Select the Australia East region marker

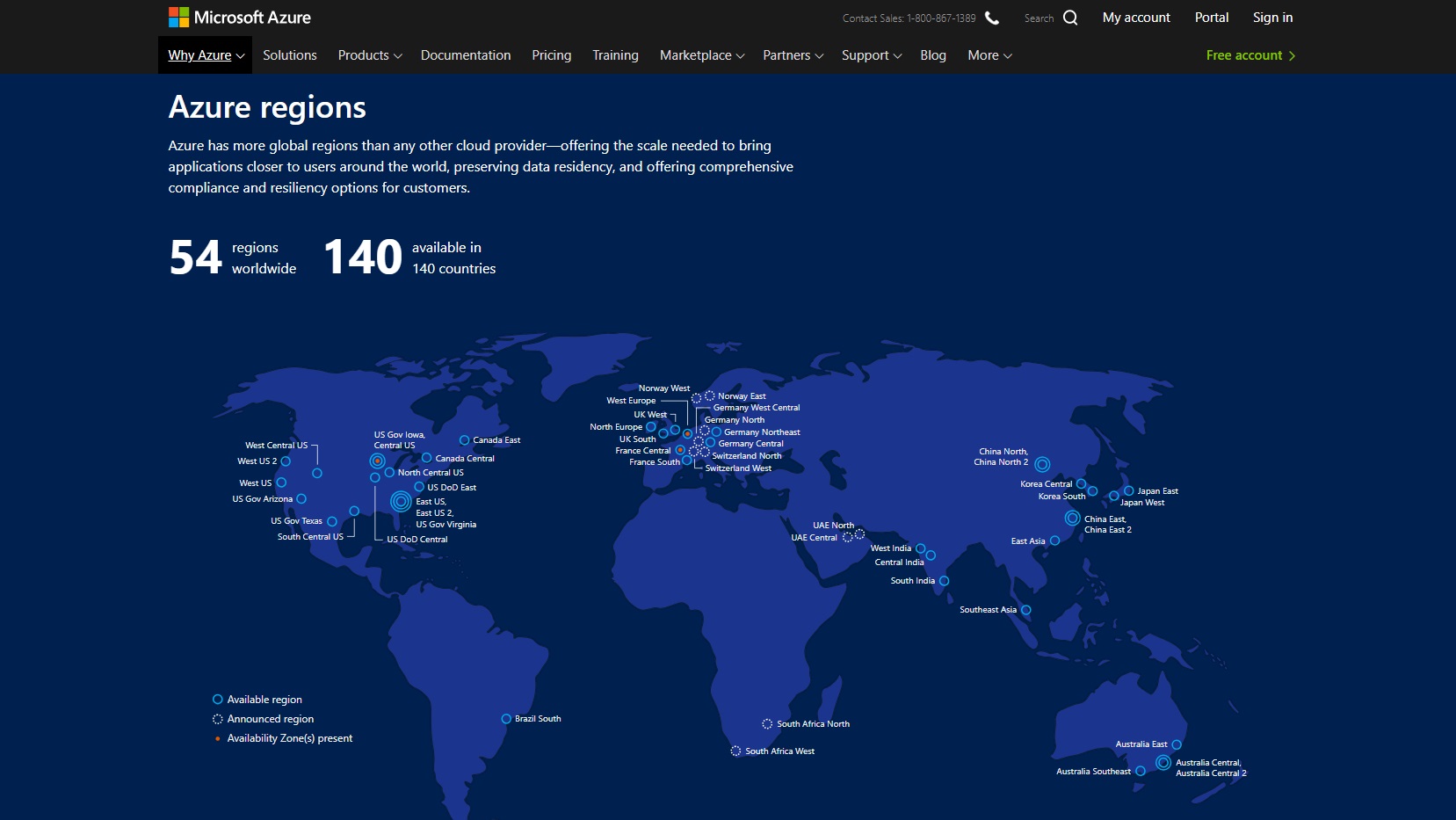tap(1177, 744)
